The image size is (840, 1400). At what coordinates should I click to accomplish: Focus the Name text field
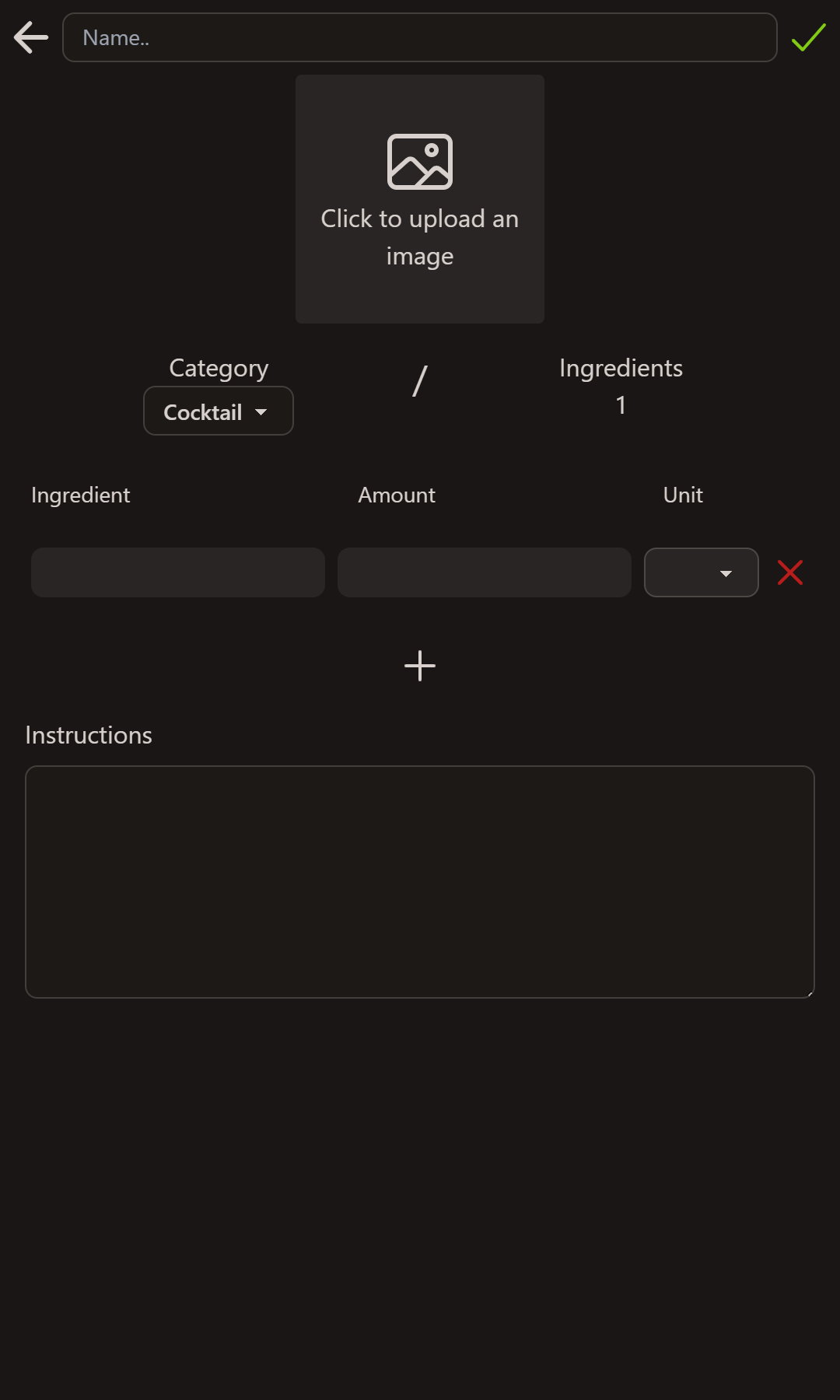[x=420, y=37]
